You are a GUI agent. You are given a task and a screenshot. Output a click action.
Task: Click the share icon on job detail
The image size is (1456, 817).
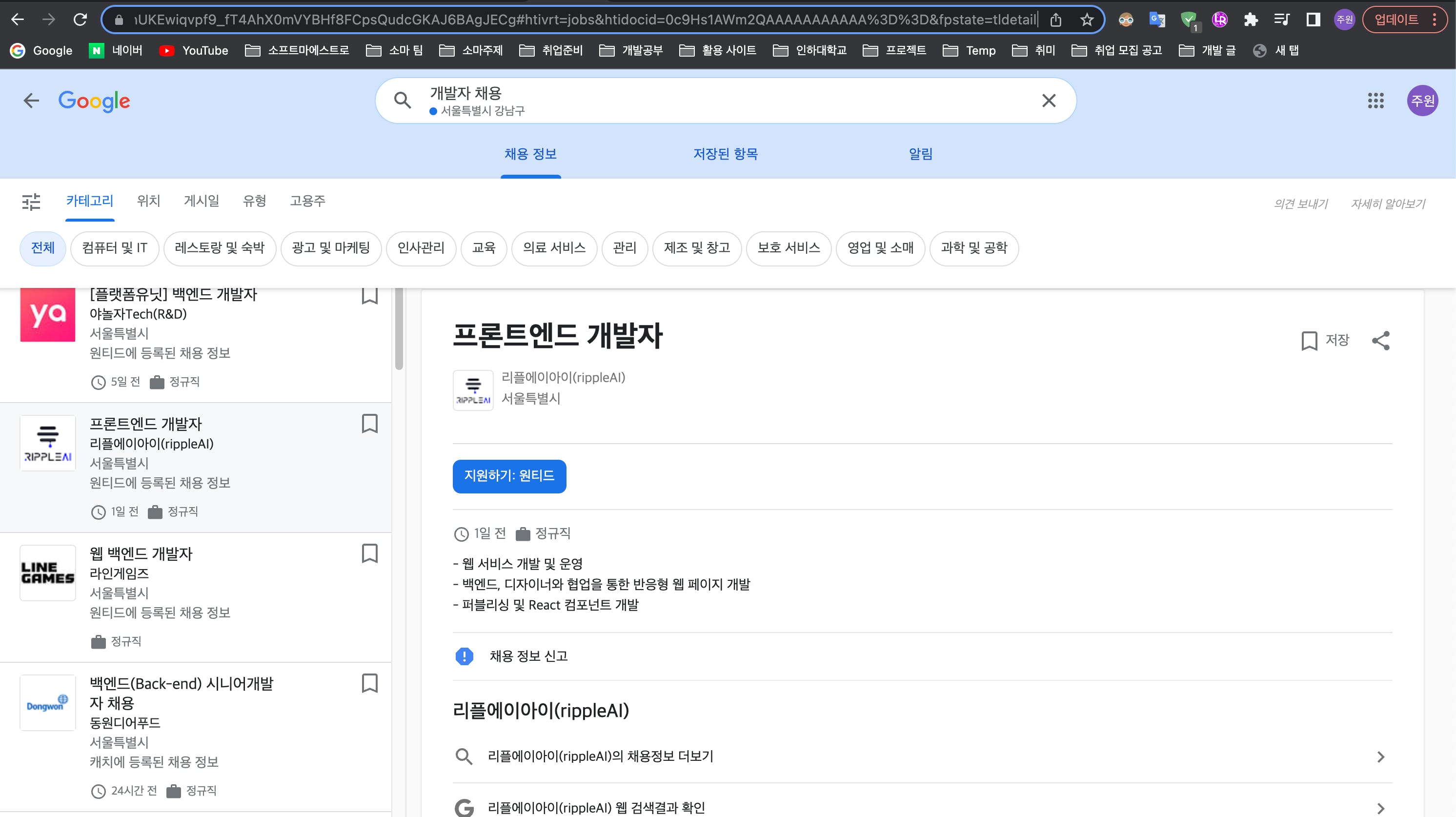[x=1380, y=340]
